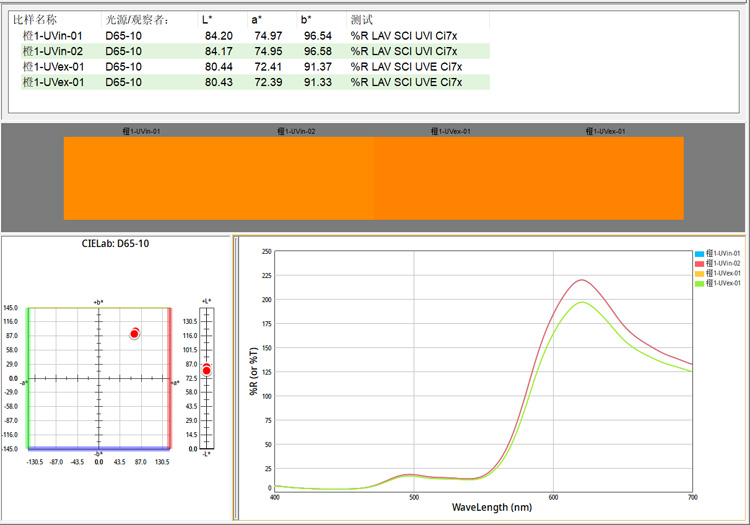Select the red marker on the L* scale
The width and height of the screenshot is (750, 525).
pos(206,370)
